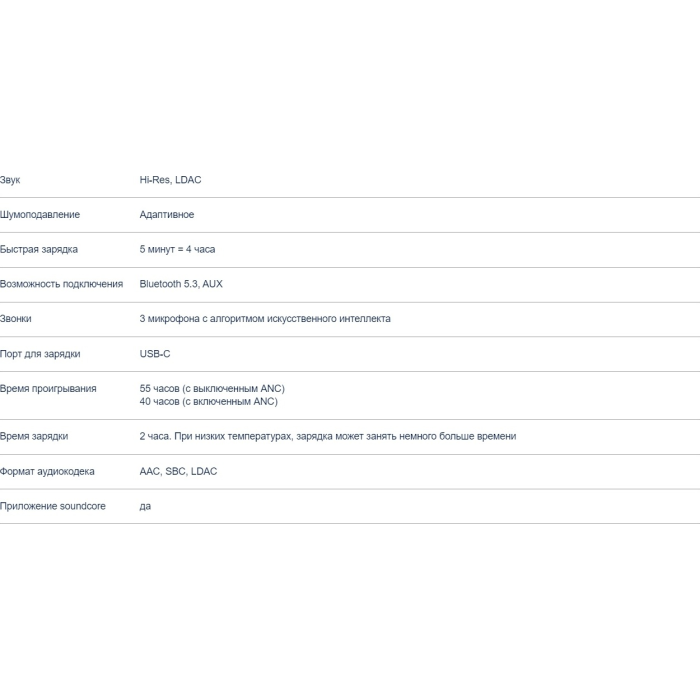Select the "5 минут = 4 часа" text
The image size is (700, 700).
tap(177, 249)
